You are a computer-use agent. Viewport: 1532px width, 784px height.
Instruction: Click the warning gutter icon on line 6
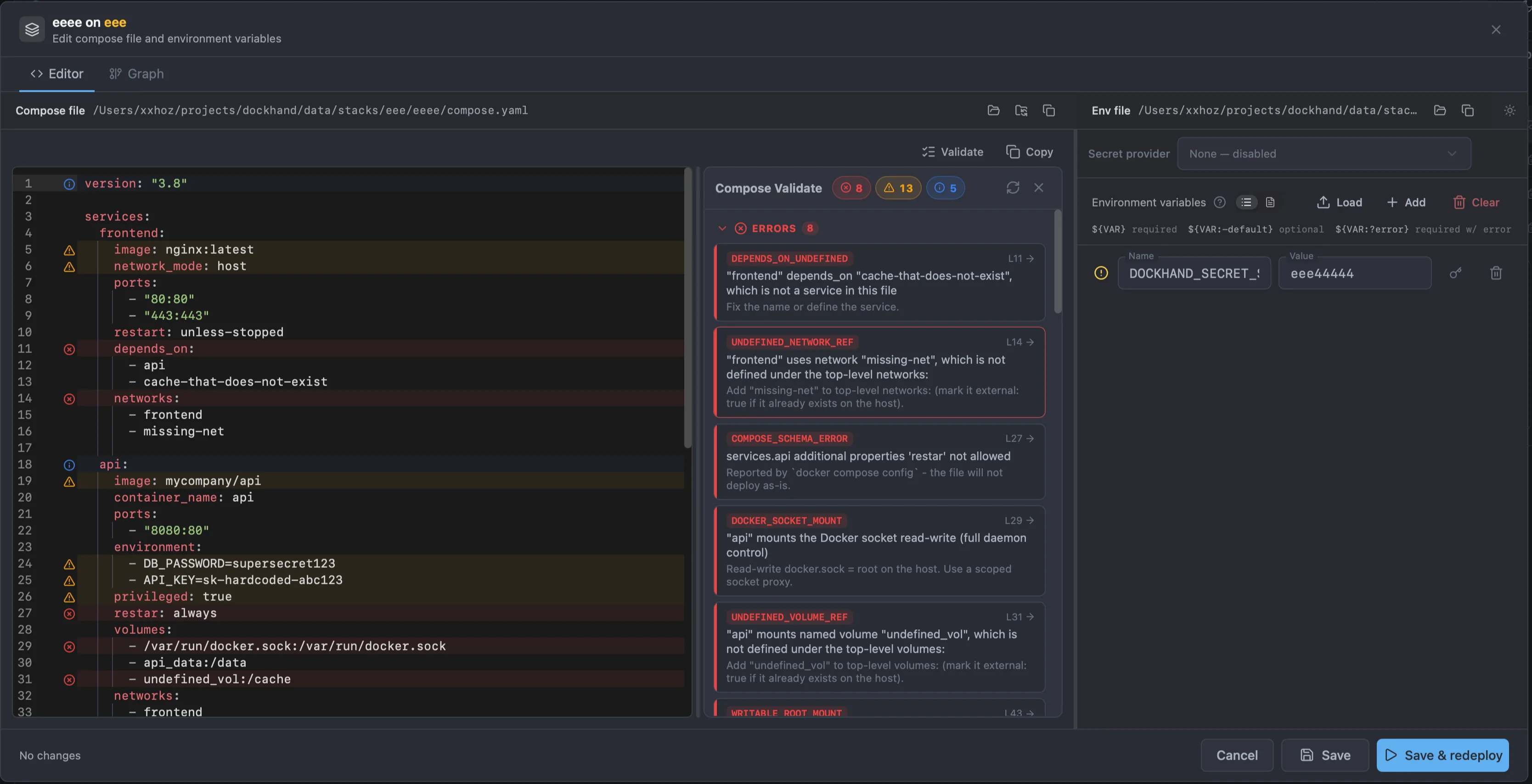pos(70,267)
